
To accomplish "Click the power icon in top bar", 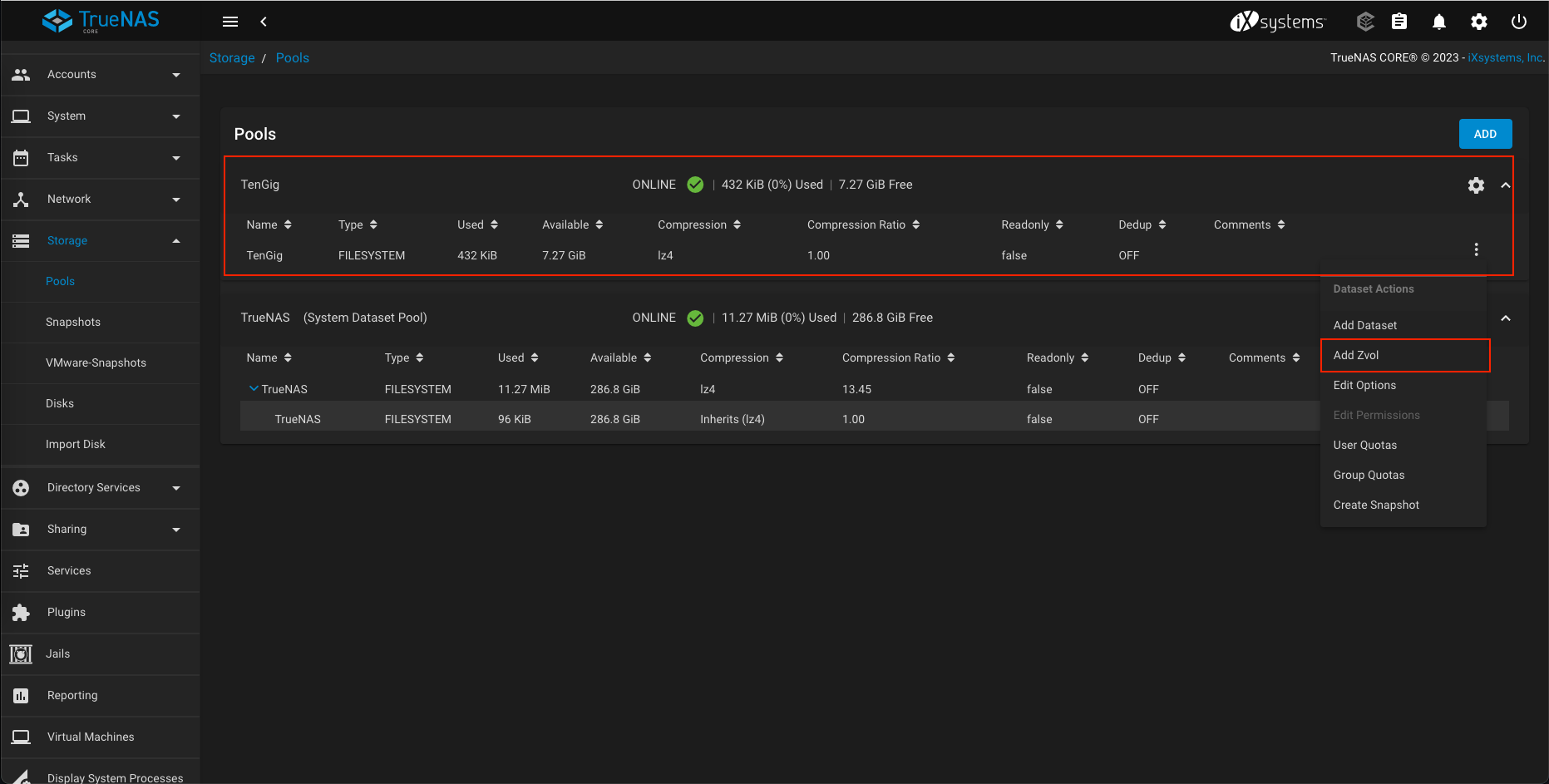I will tap(1518, 22).
